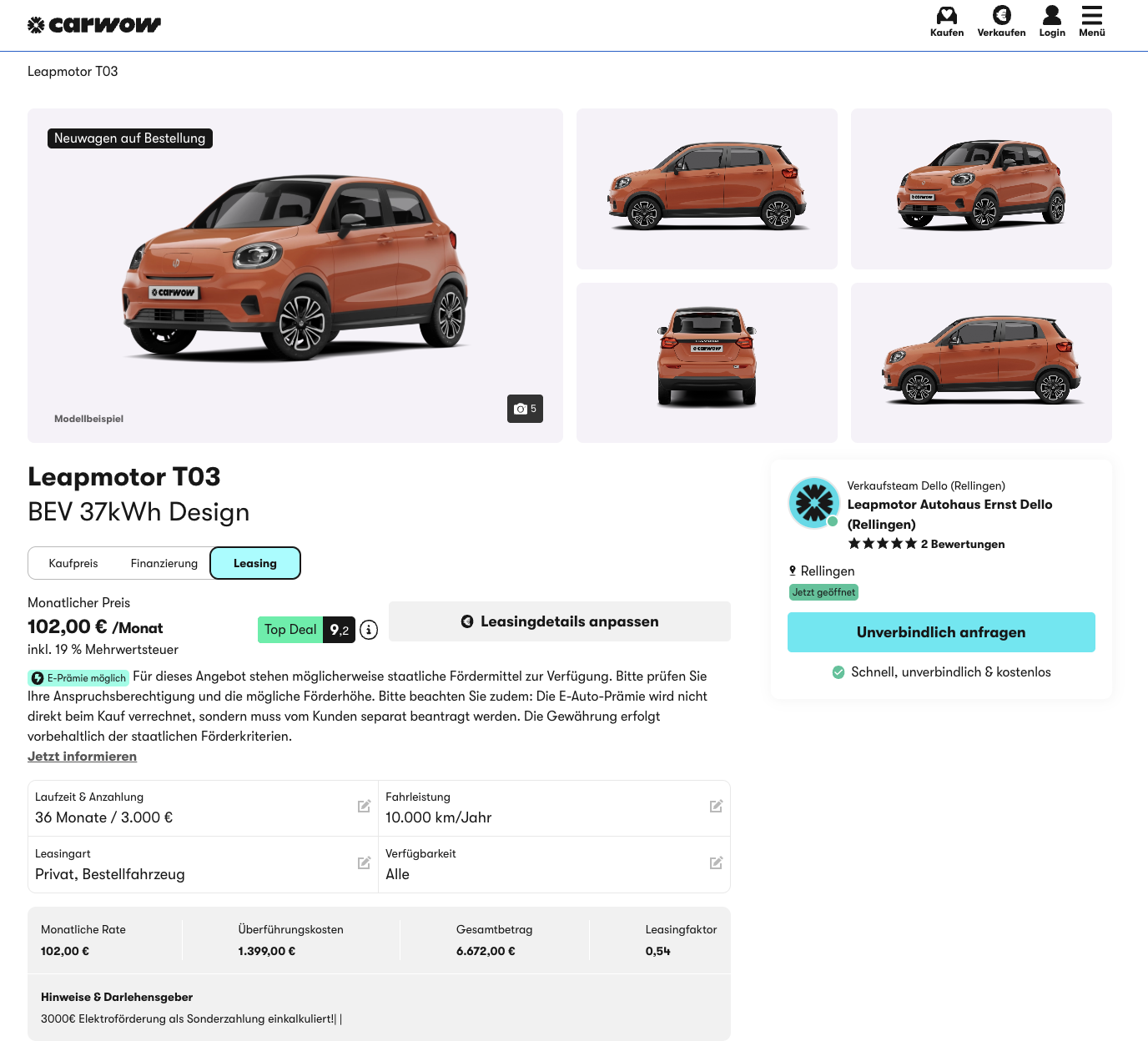Image resolution: width=1148 pixels, height=1051 pixels.
Task: Click the Hinweise & Darlehensgeber heading
Action: click(117, 997)
